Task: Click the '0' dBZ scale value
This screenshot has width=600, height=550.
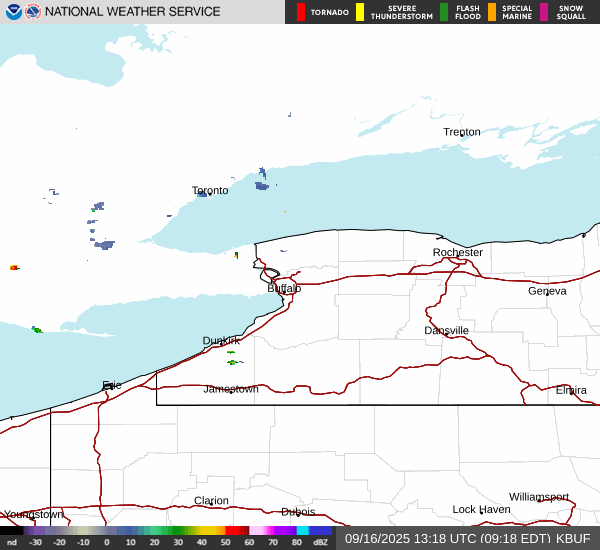Action: (107, 542)
